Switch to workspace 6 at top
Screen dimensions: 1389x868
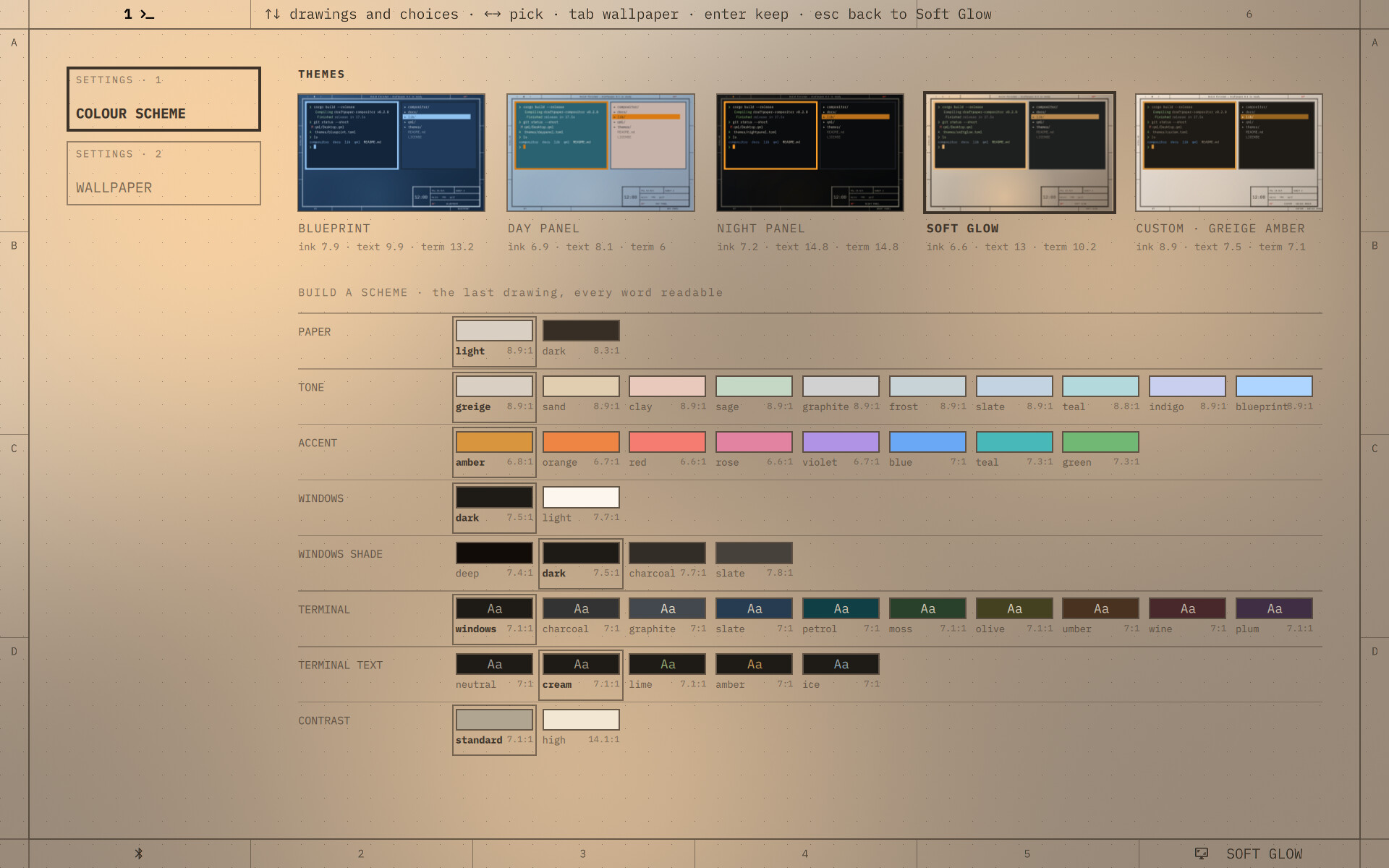[x=1249, y=14]
